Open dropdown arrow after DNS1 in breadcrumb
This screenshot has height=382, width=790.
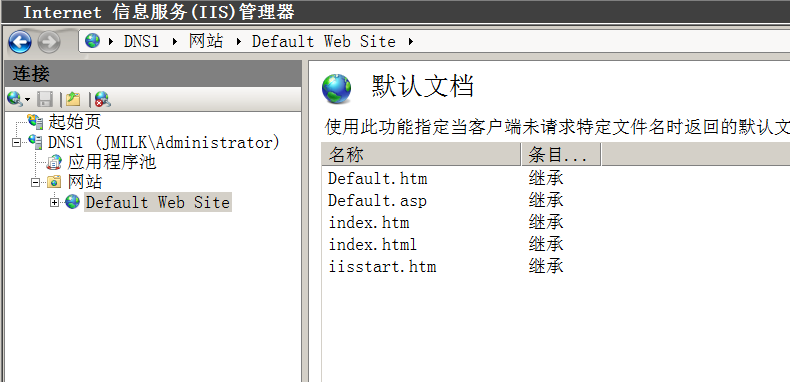(x=175, y=41)
